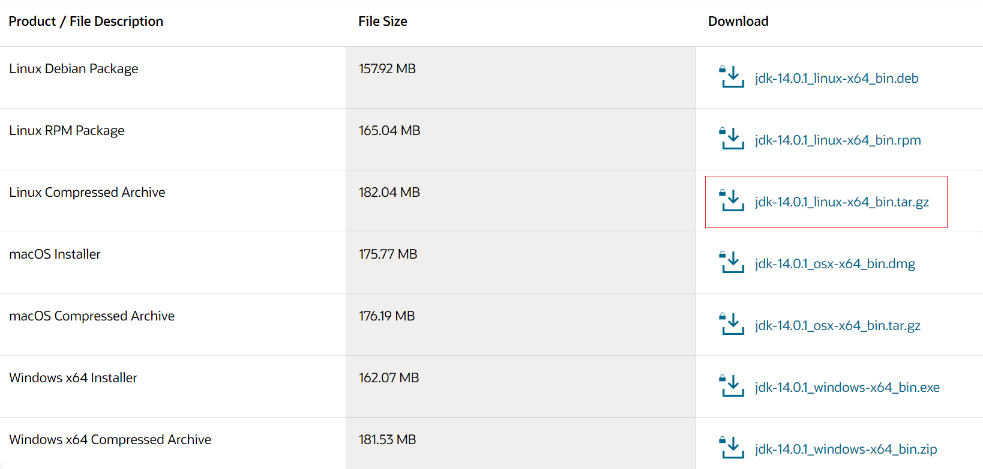Select the jdk-14.0.1_osx-x64_bin.tar.gz link

838,326
